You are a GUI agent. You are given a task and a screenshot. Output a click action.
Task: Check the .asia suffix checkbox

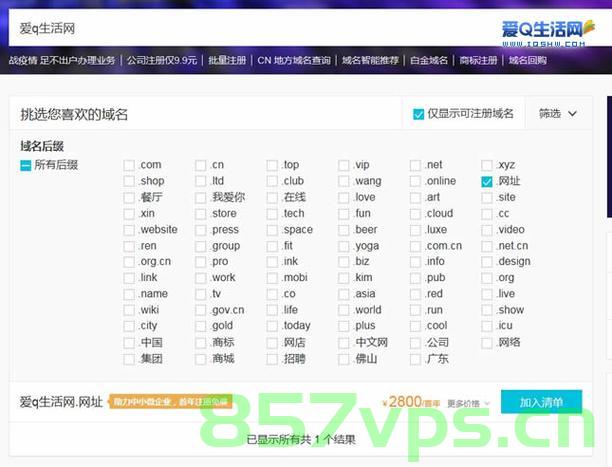(343, 294)
